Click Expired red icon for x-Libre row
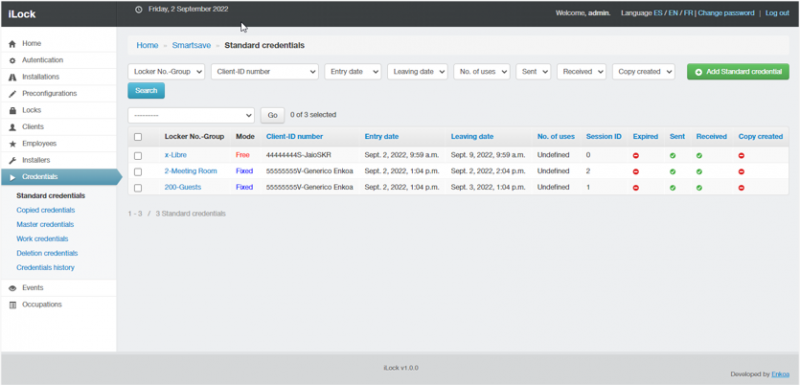This screenshot has width=800, height=385. [x=636, y=156]
